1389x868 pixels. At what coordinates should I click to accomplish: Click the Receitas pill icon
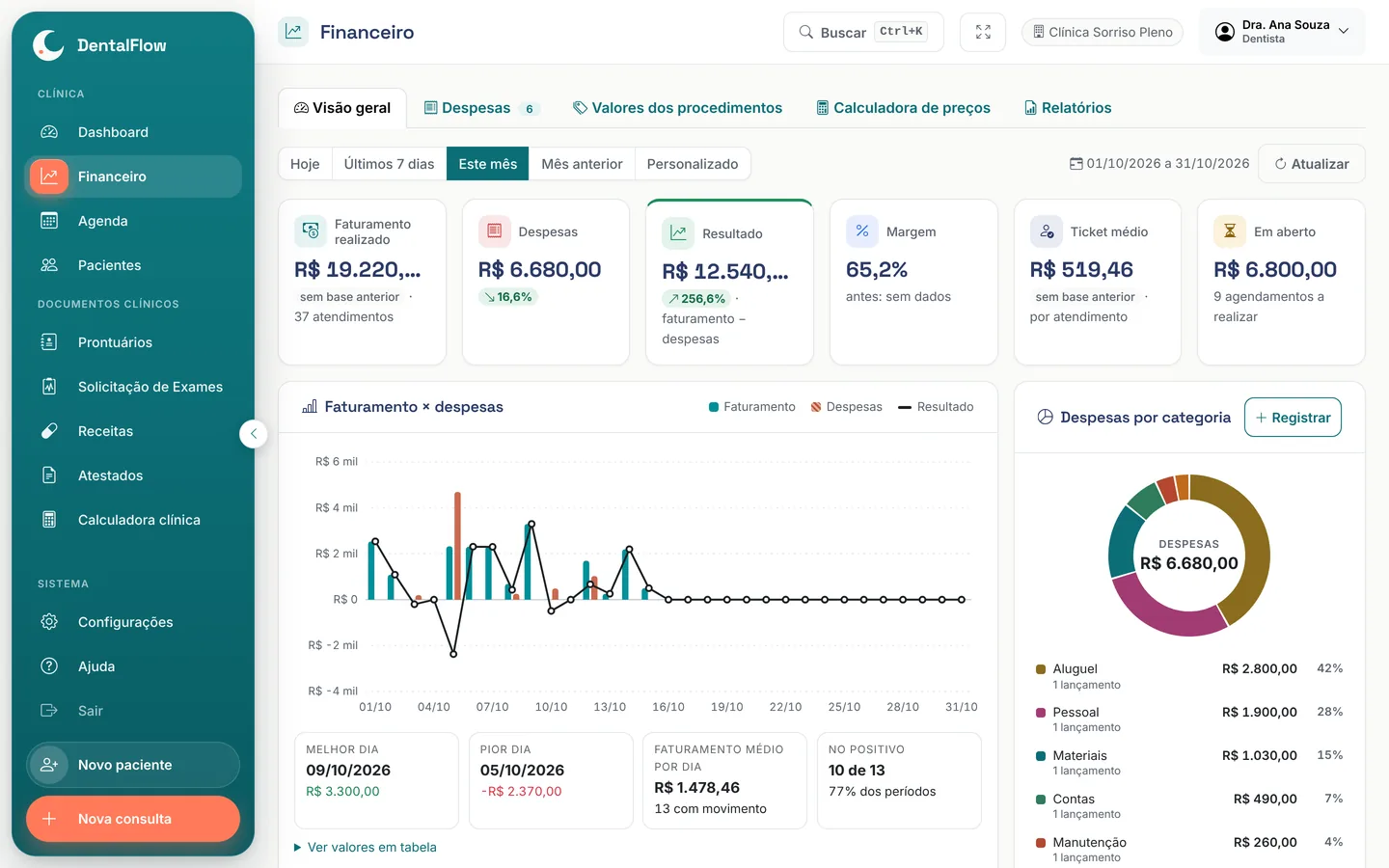coord(49,431)
